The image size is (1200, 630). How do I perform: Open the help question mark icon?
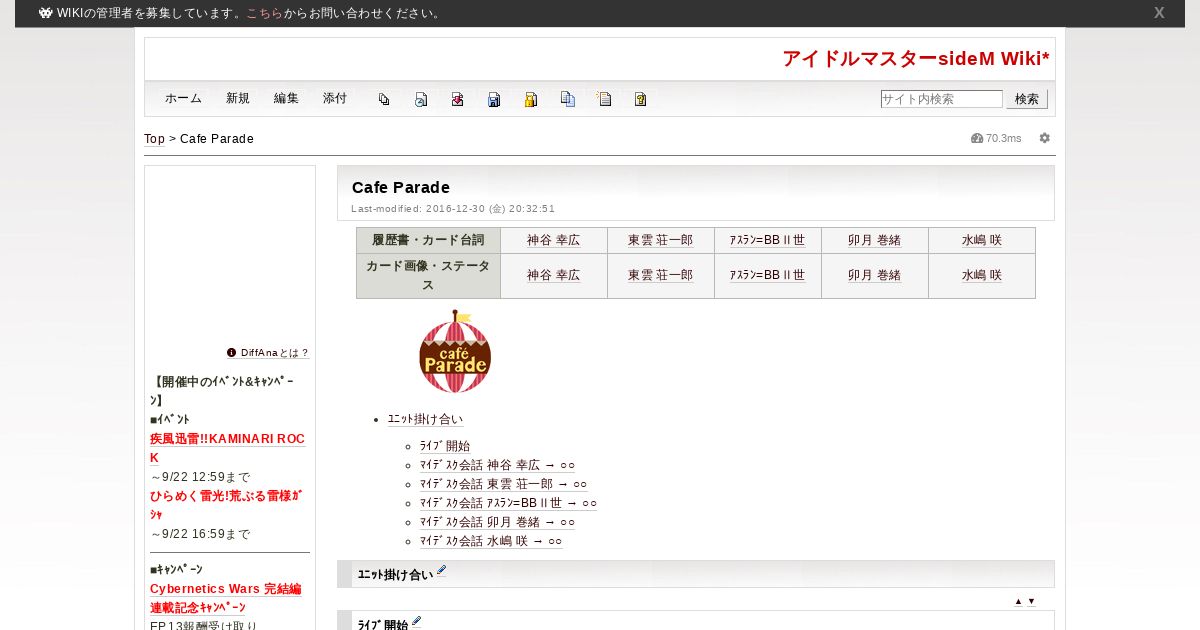coord(641,99)
